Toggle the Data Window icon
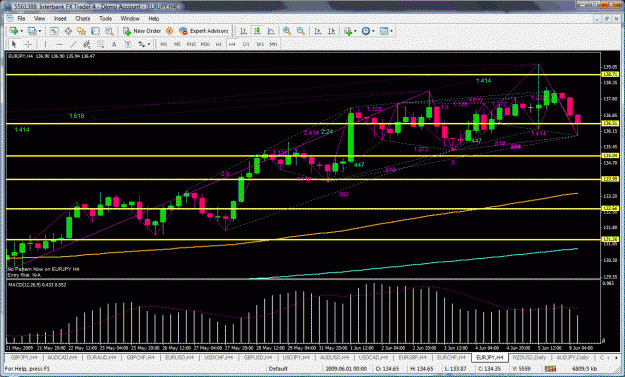625x377 pixels. [68, 31]
